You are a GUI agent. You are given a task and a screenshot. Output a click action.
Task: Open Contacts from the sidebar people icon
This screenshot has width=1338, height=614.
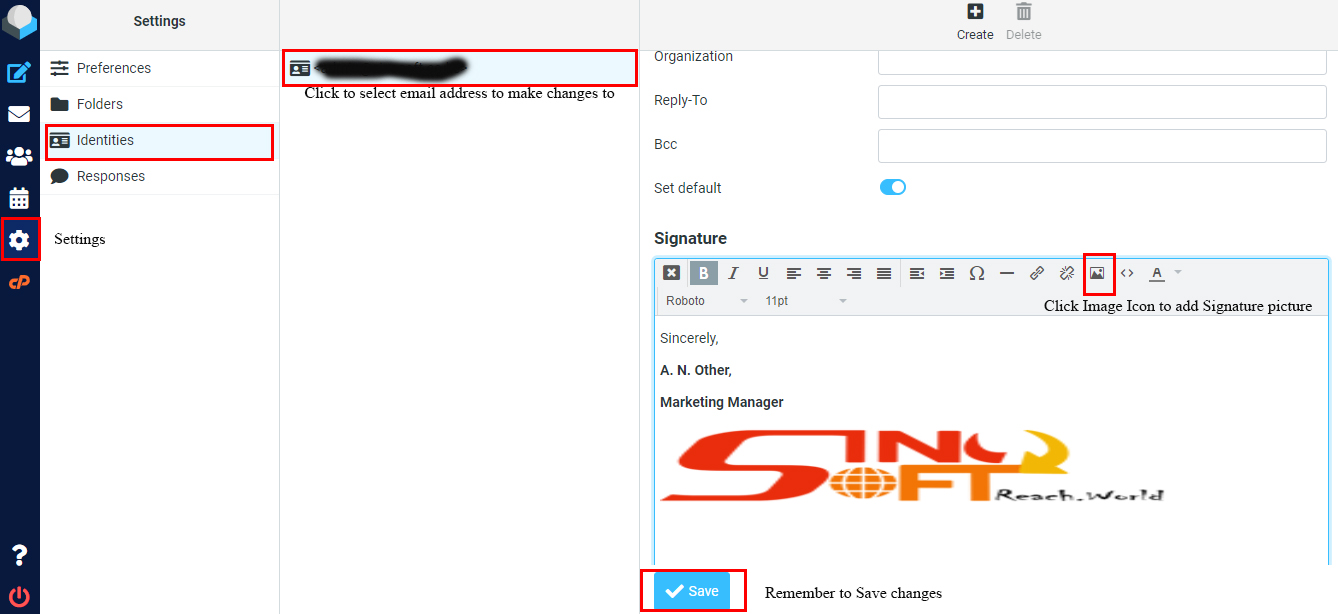point(19,156)
